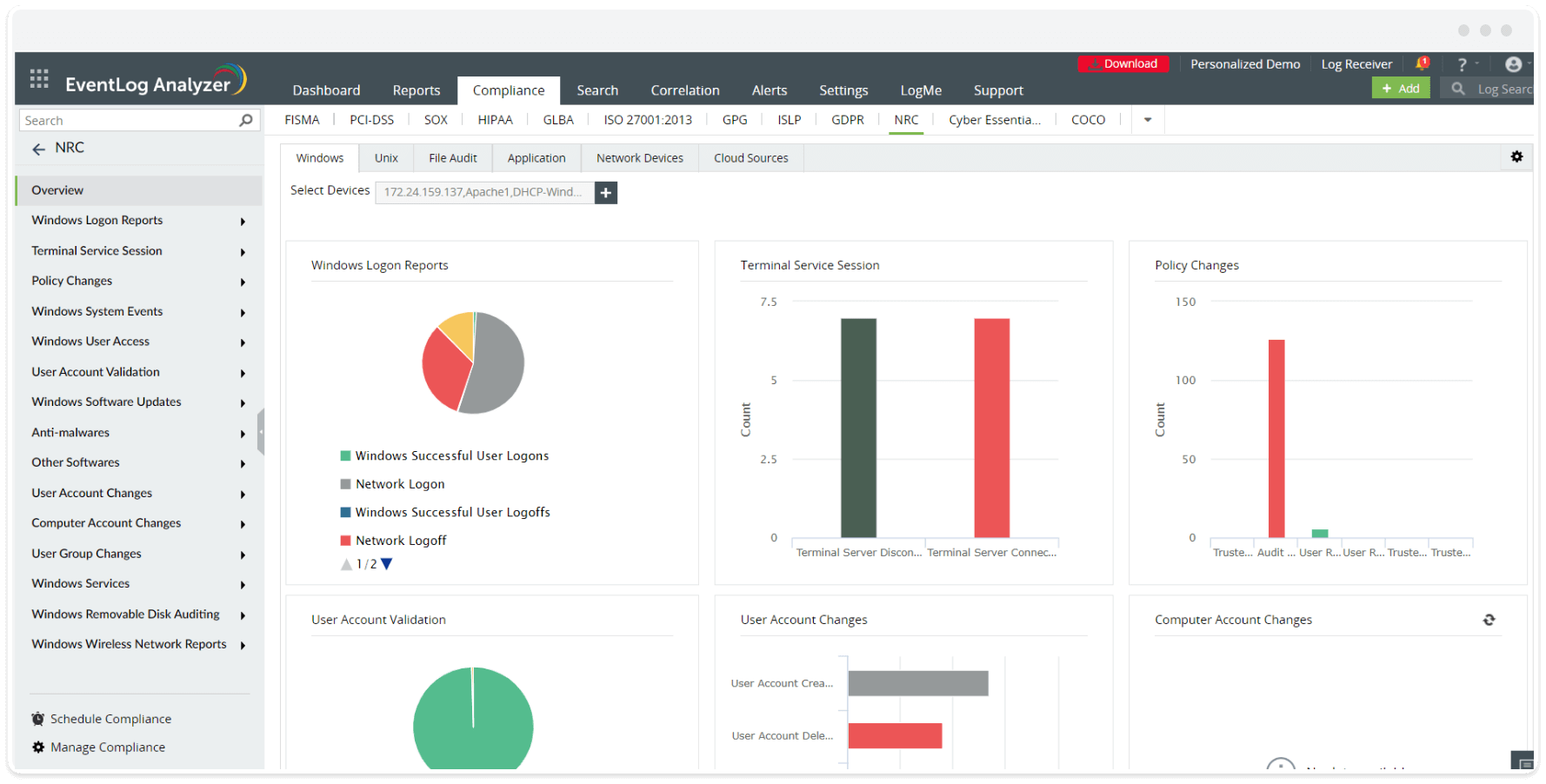Open the Log Receiver link

pos(1356,64)
